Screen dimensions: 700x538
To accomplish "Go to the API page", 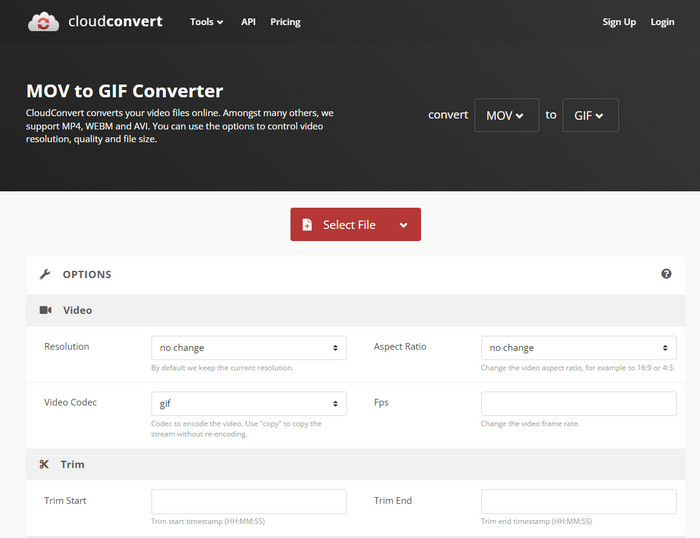I will pyautogui.click(x=248, y=22).
